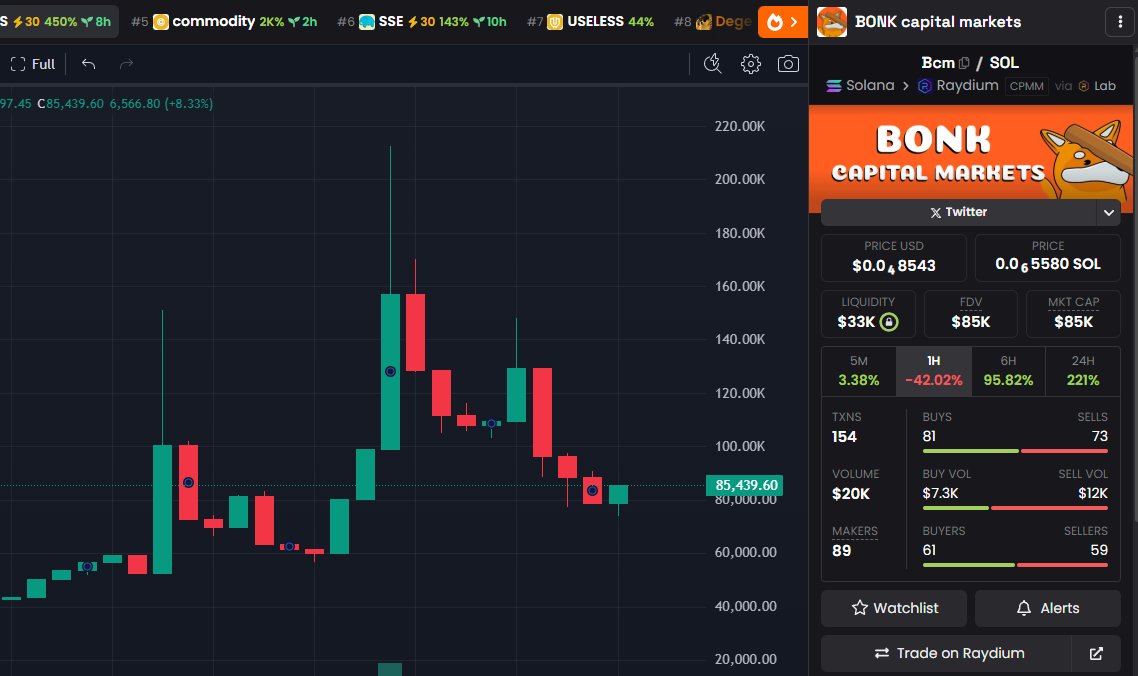Click Trade on Raydium button
The height and width of the screenshot is (676, 1138).
point(946,653)
